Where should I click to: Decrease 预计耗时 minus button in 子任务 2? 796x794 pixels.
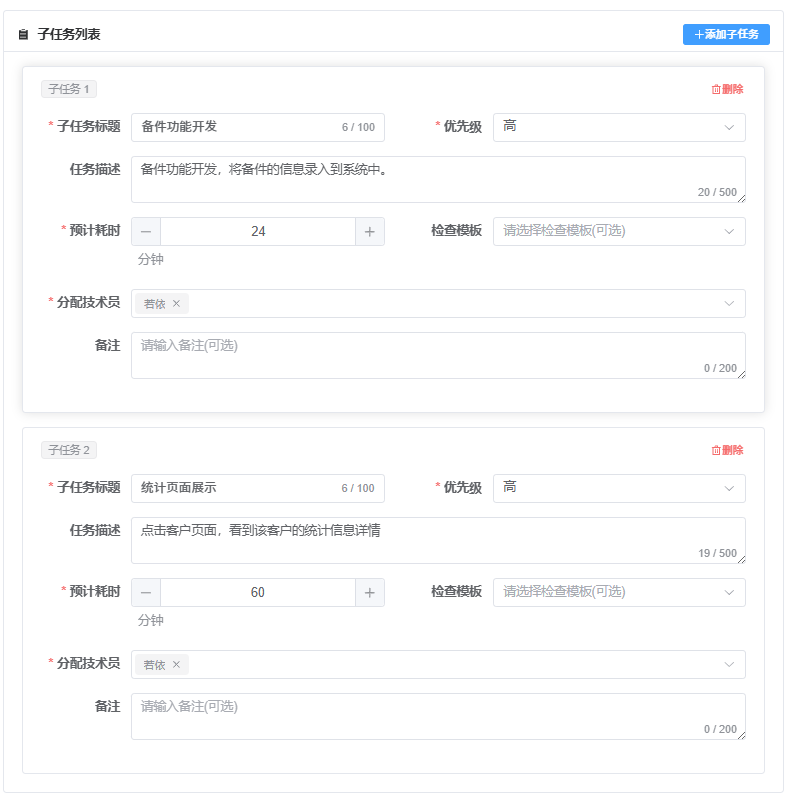146,592
